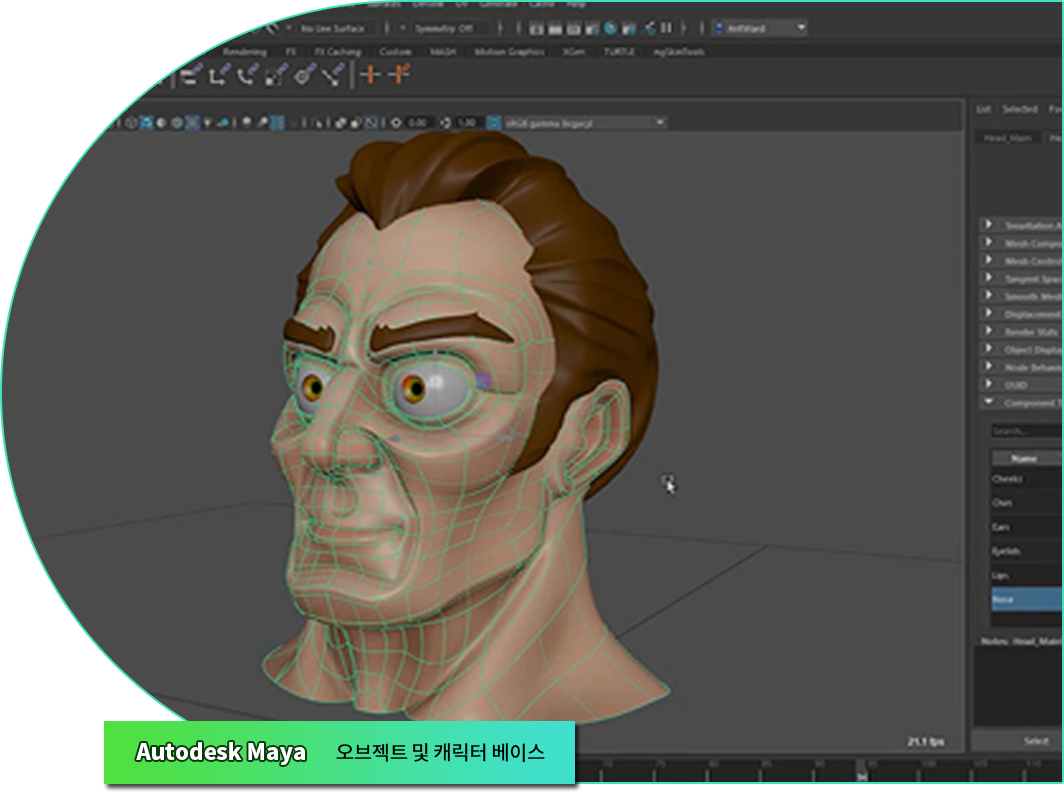Image resolution: width=1064 pixels, height=792 pixels.
Task: Select the Eyelids component tag
Action: pyautogui.click(x=1026, y=551)
